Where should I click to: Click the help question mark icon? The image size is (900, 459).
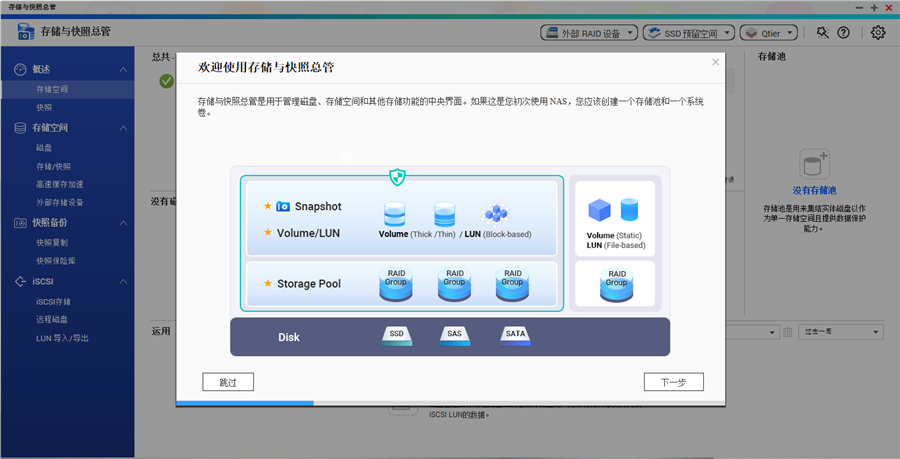[x=843, y=32]
